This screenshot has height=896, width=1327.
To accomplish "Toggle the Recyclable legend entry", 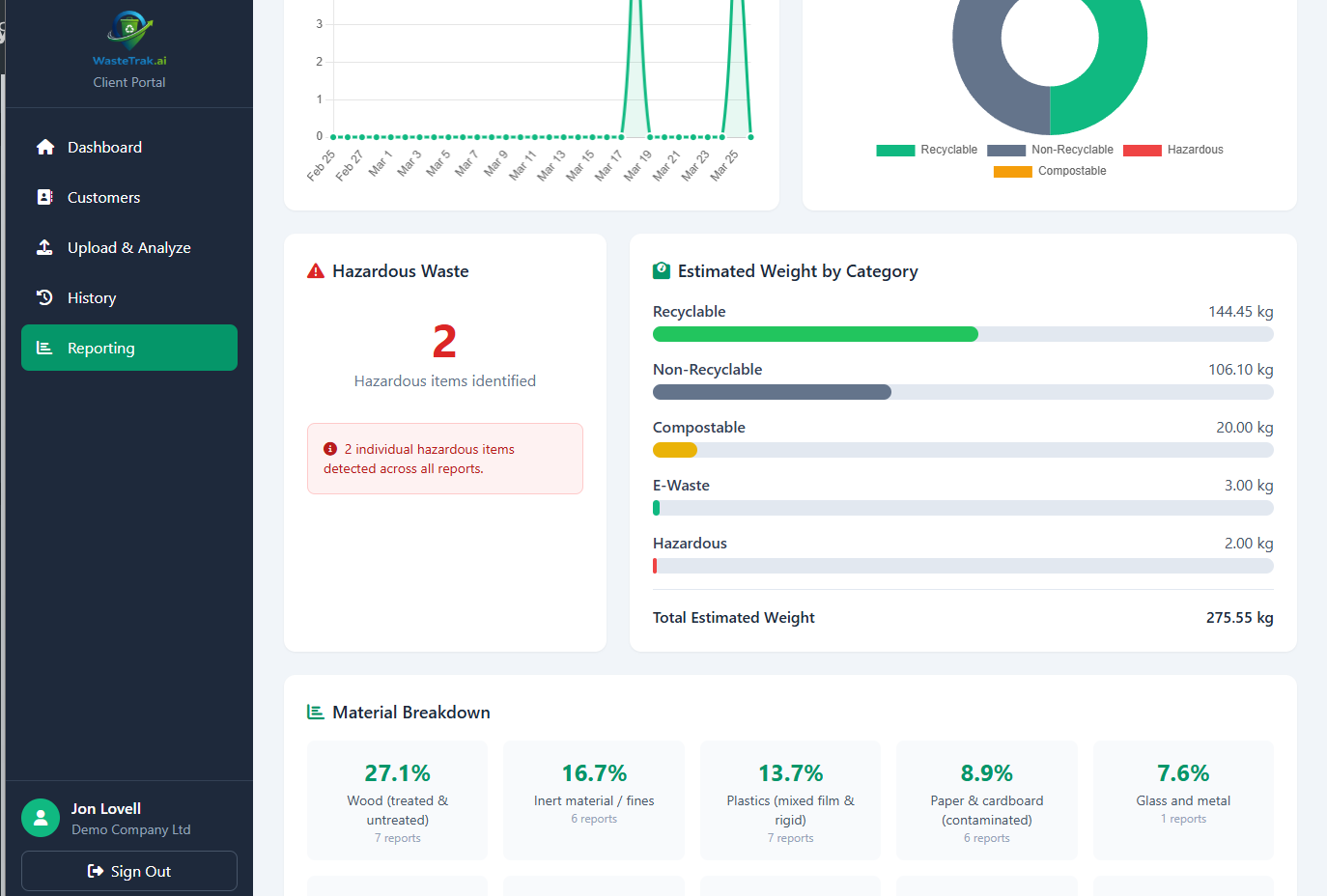I will tap(926, 150).
